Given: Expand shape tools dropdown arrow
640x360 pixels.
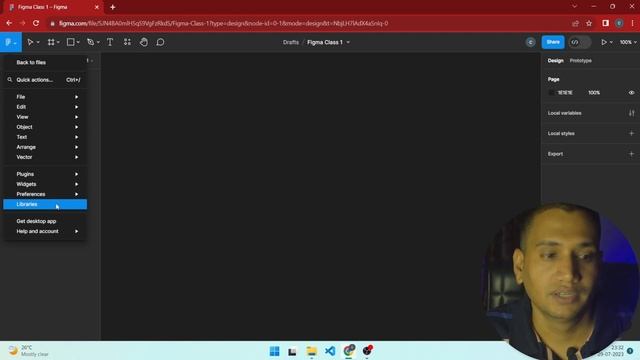Looking at the screenshot, I should coord(78,42).
